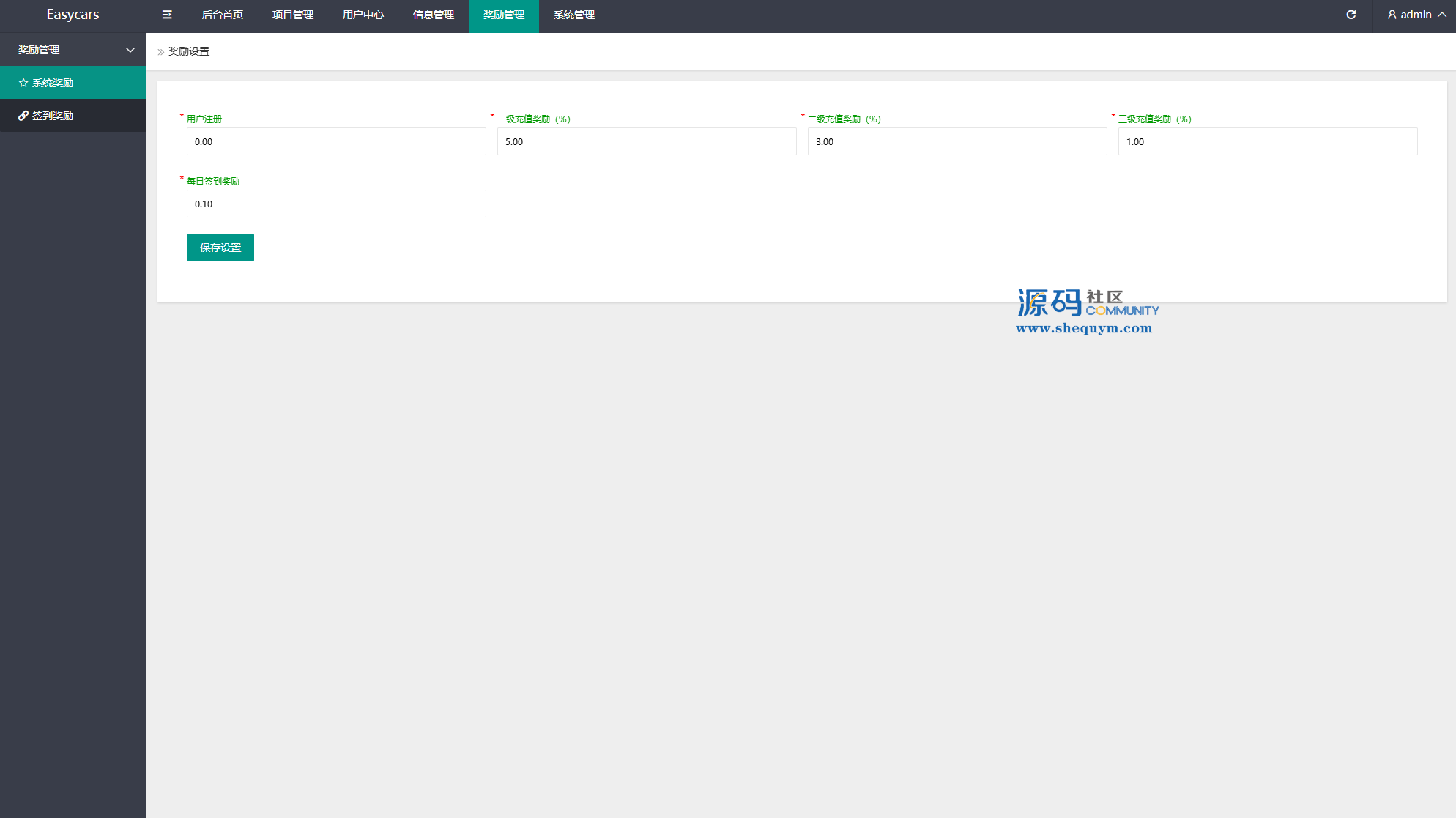Viewport: 1456px width, 818px height.
Task: Open 后台首页 in top navigation
Action: point(223,15)
